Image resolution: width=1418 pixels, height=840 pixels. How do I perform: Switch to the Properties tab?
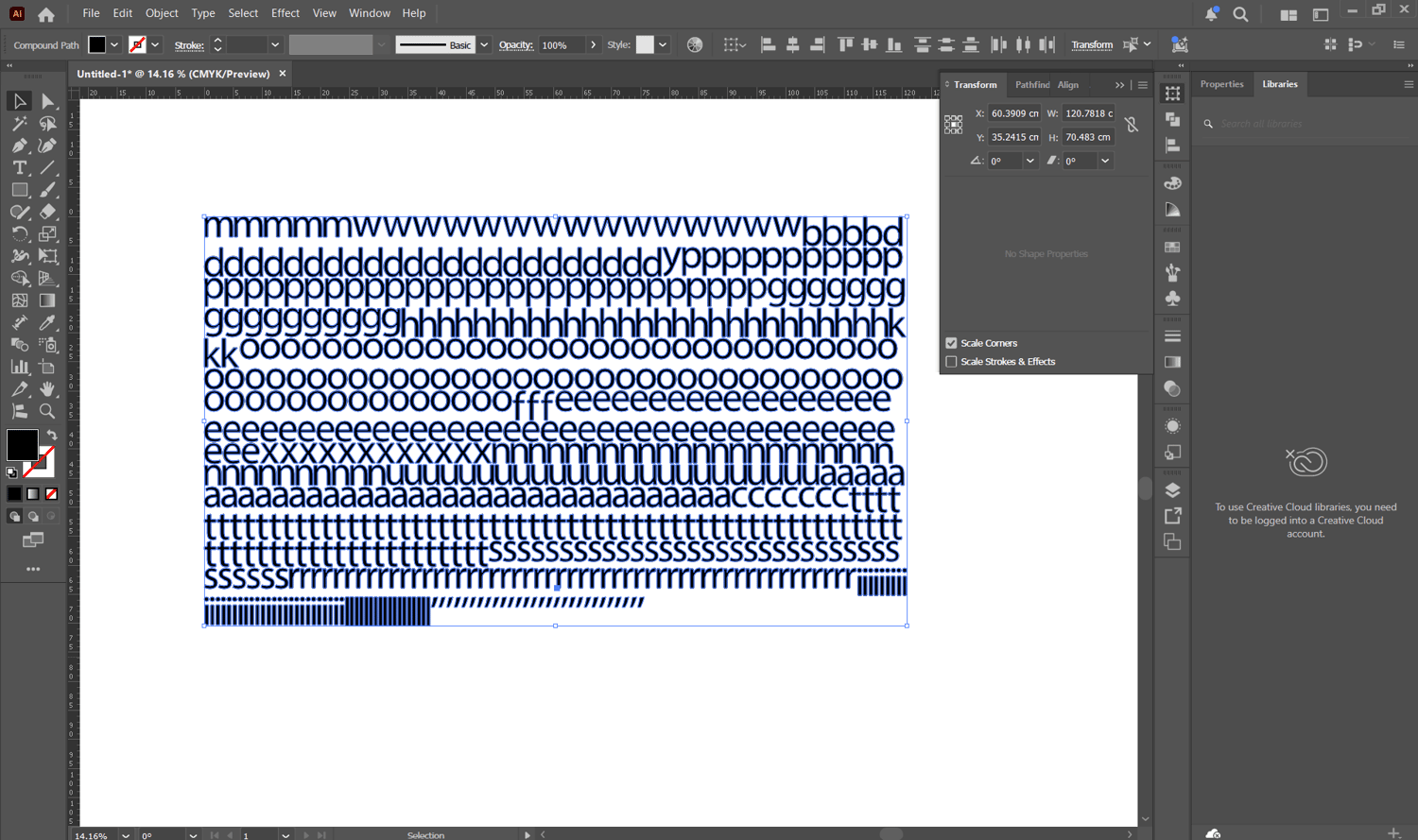[x=1221, y=84]
